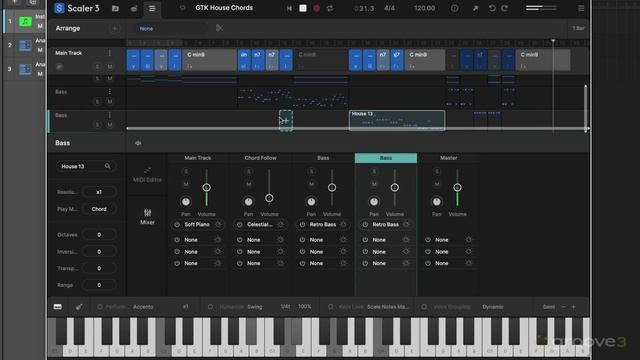Click the add button next to Arrange
The width and height of the screenshot is (640, 360).
115,28
